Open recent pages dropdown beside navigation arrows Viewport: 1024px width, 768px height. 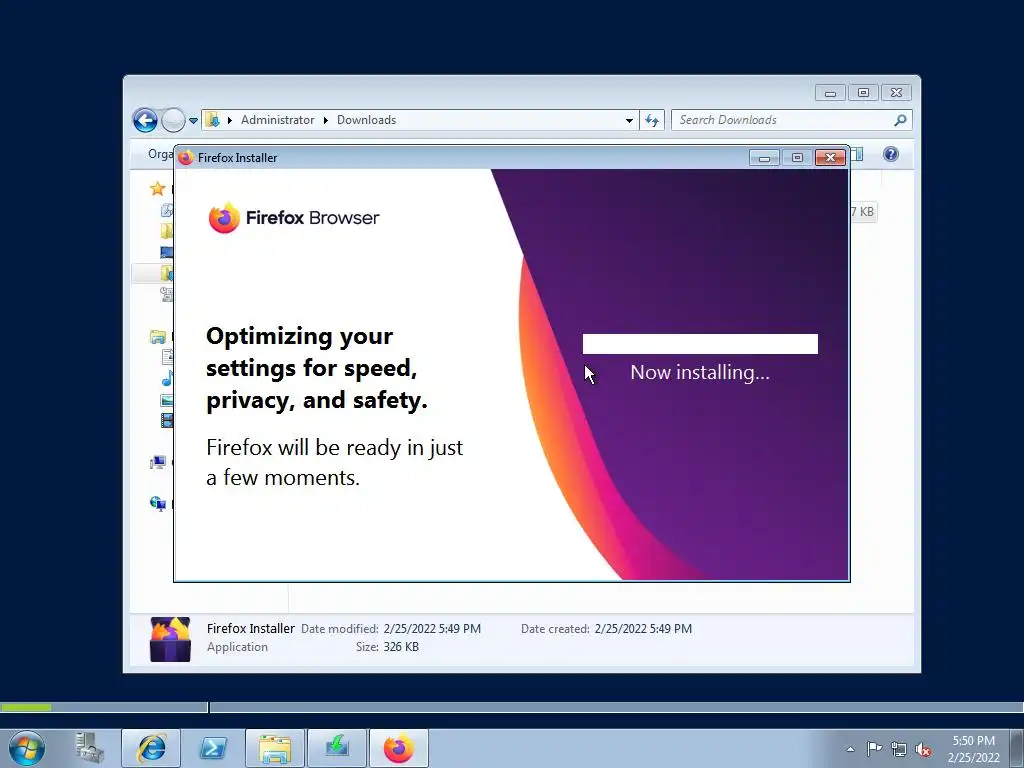pyautogui.click(x=193, y=121)
